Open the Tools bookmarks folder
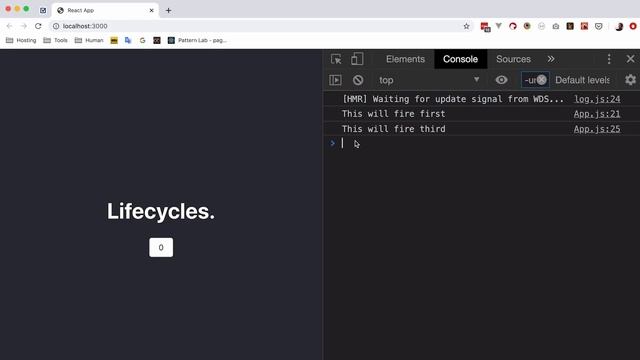Screen dimensions: 640x360 55,40
